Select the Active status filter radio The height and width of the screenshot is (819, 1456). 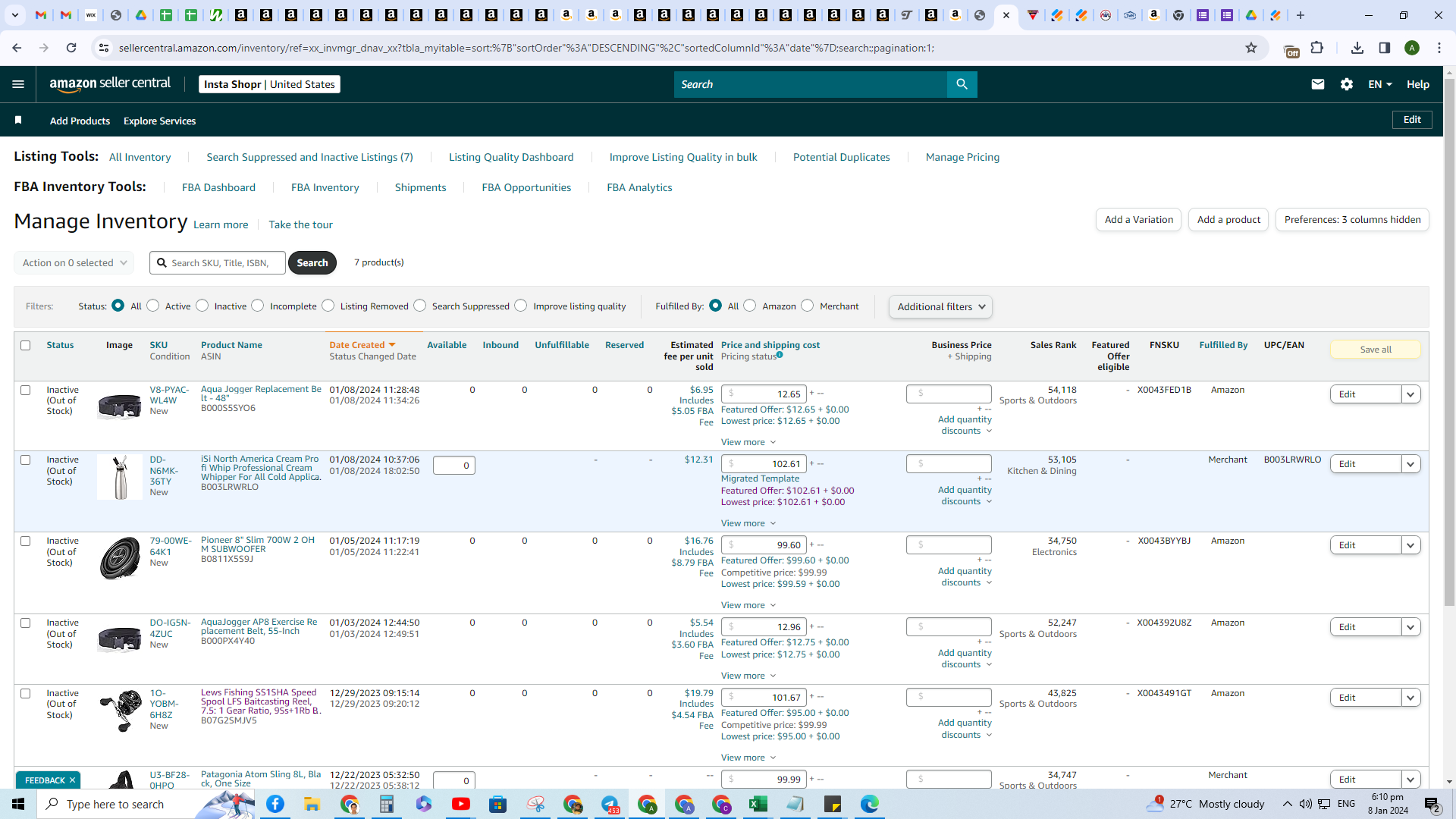pyautogui.click(x=153, y=306)
